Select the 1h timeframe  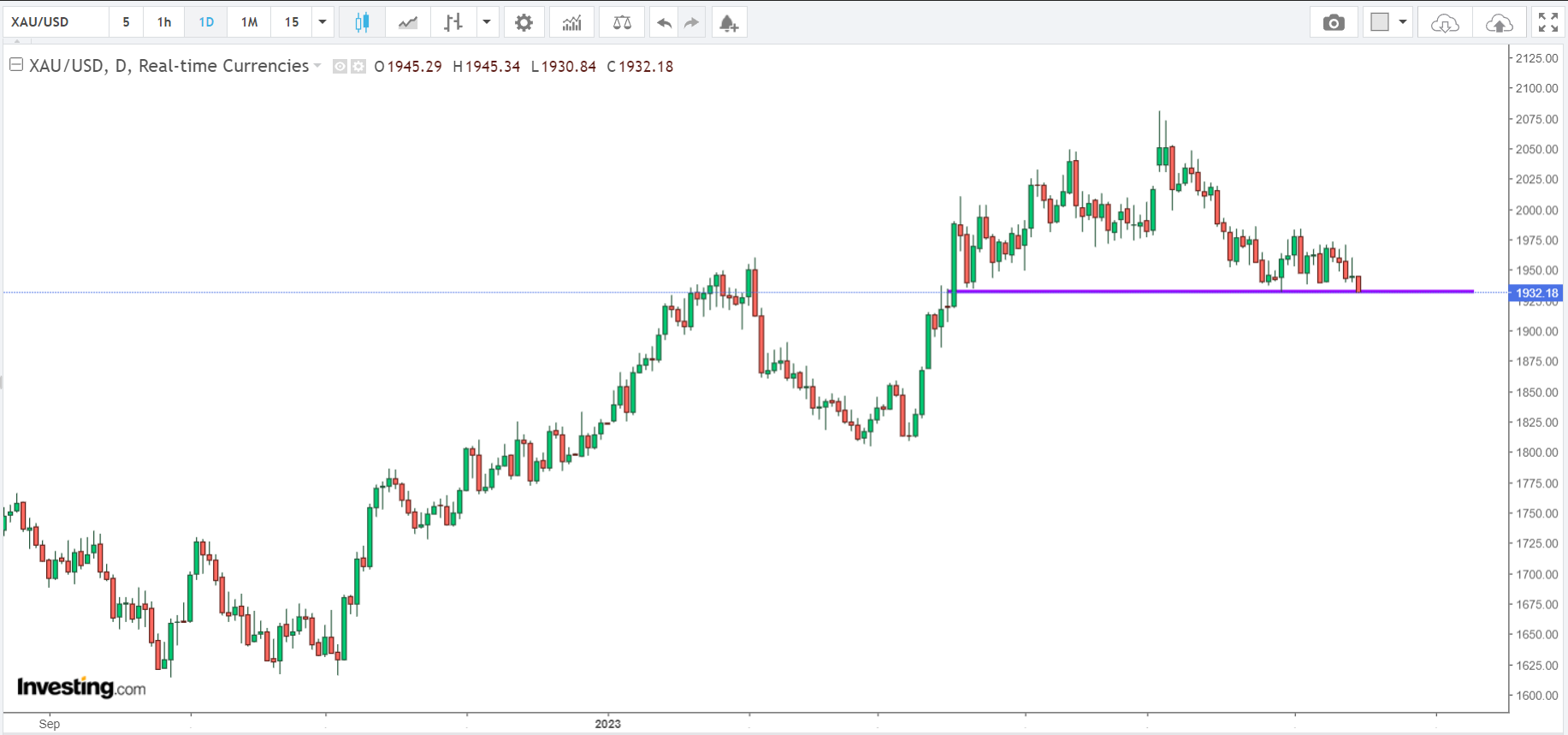pyautogui.click(x=164, y=22)
